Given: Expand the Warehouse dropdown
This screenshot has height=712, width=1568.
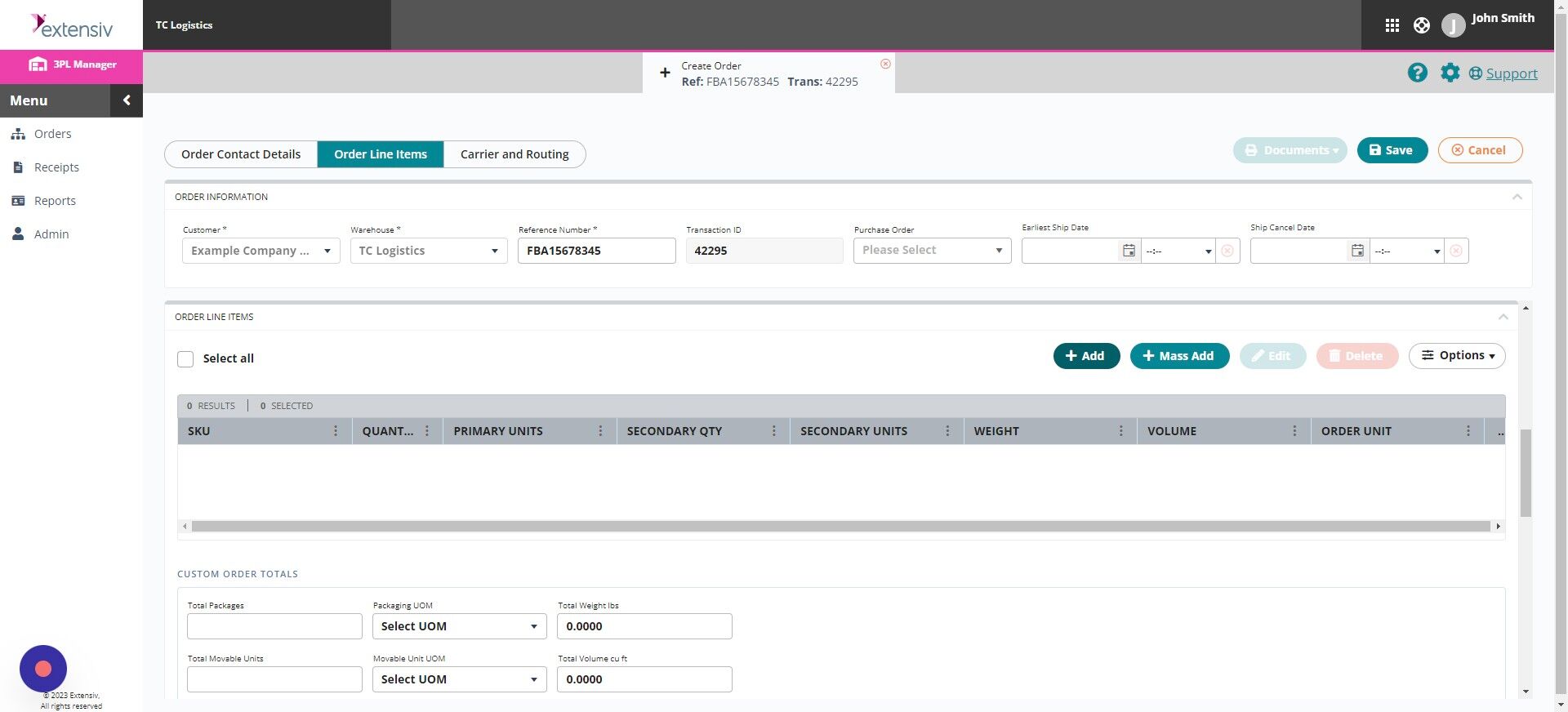Looking at the screenshot, I should pyautogui.click(x=429, y=251).
